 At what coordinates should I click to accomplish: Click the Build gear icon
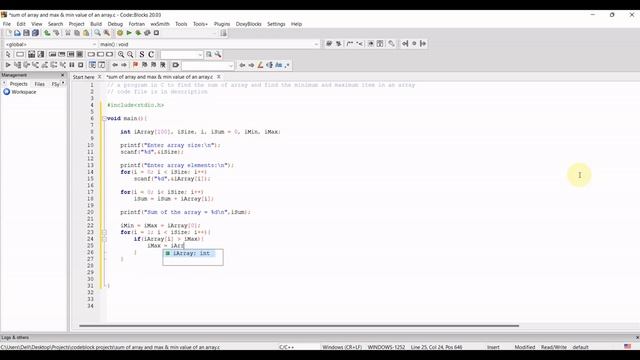(x=120, y=33)
